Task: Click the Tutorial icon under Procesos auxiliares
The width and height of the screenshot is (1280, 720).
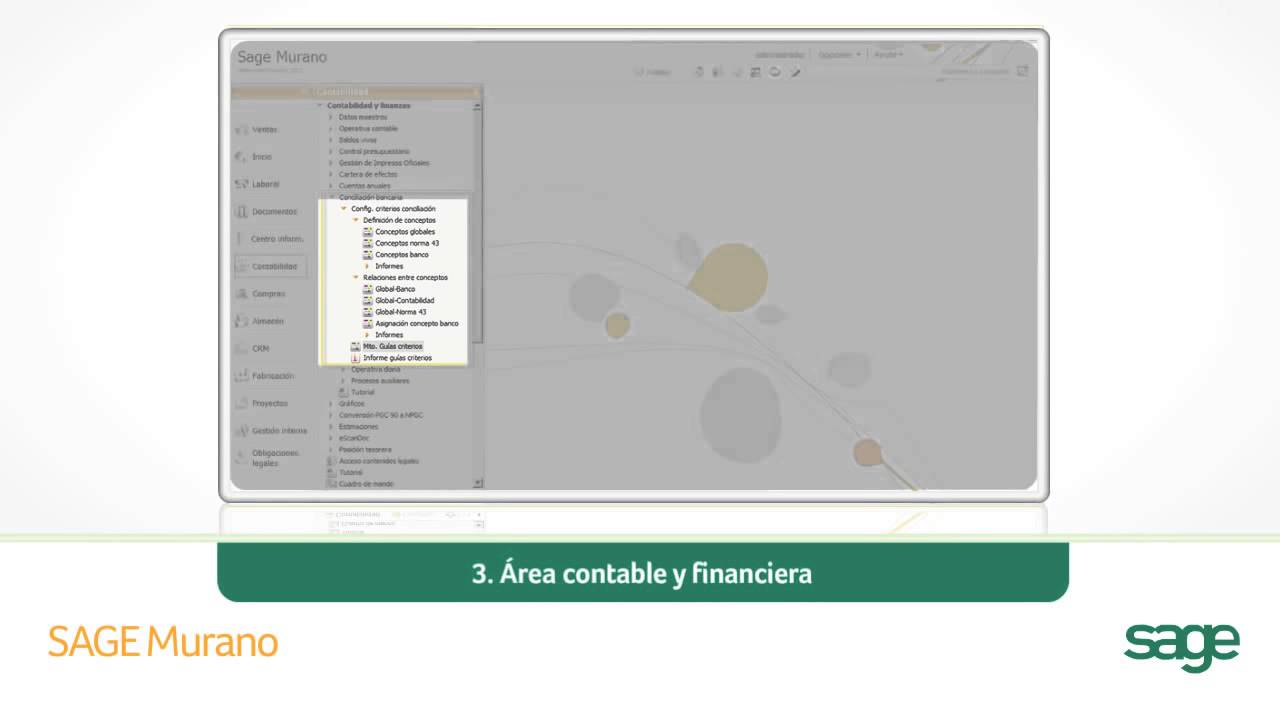Action: (343, 392)
